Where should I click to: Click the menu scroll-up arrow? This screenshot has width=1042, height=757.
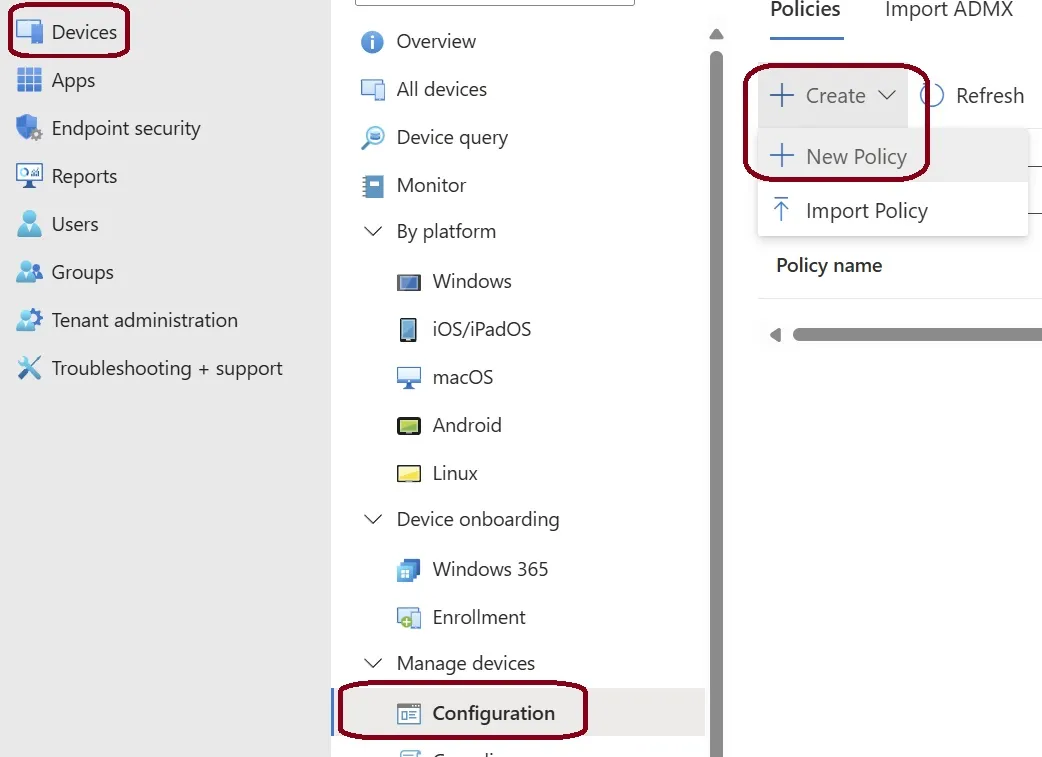pos(716,34)
